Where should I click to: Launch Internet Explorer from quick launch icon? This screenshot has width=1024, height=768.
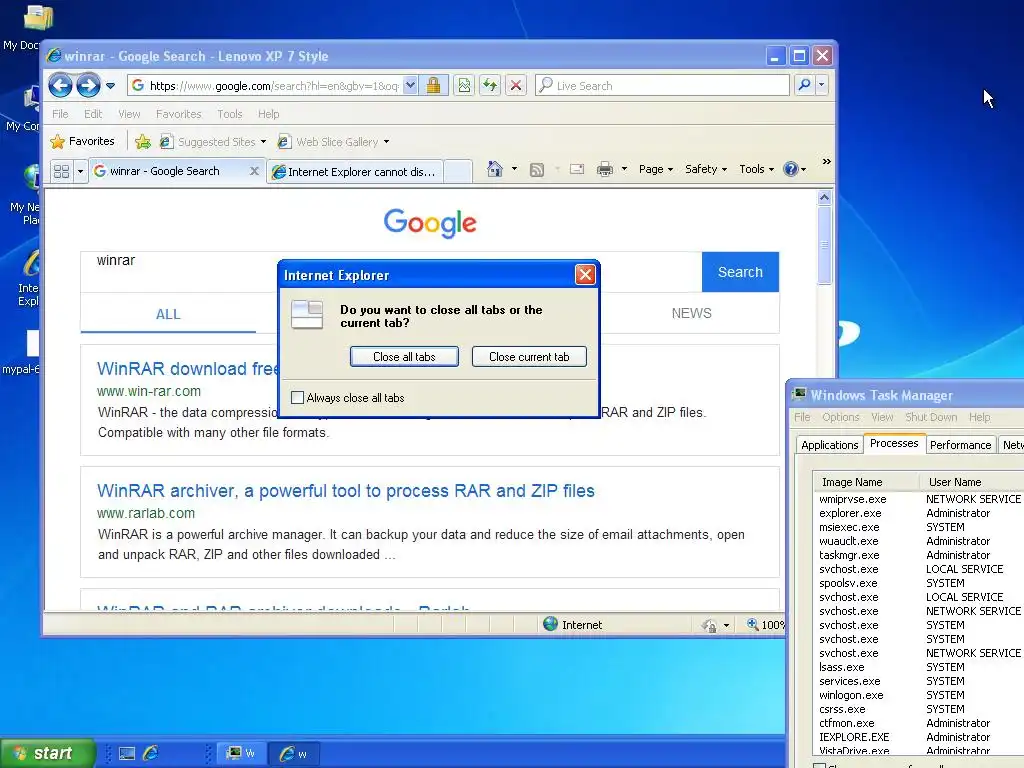(151, 753)
